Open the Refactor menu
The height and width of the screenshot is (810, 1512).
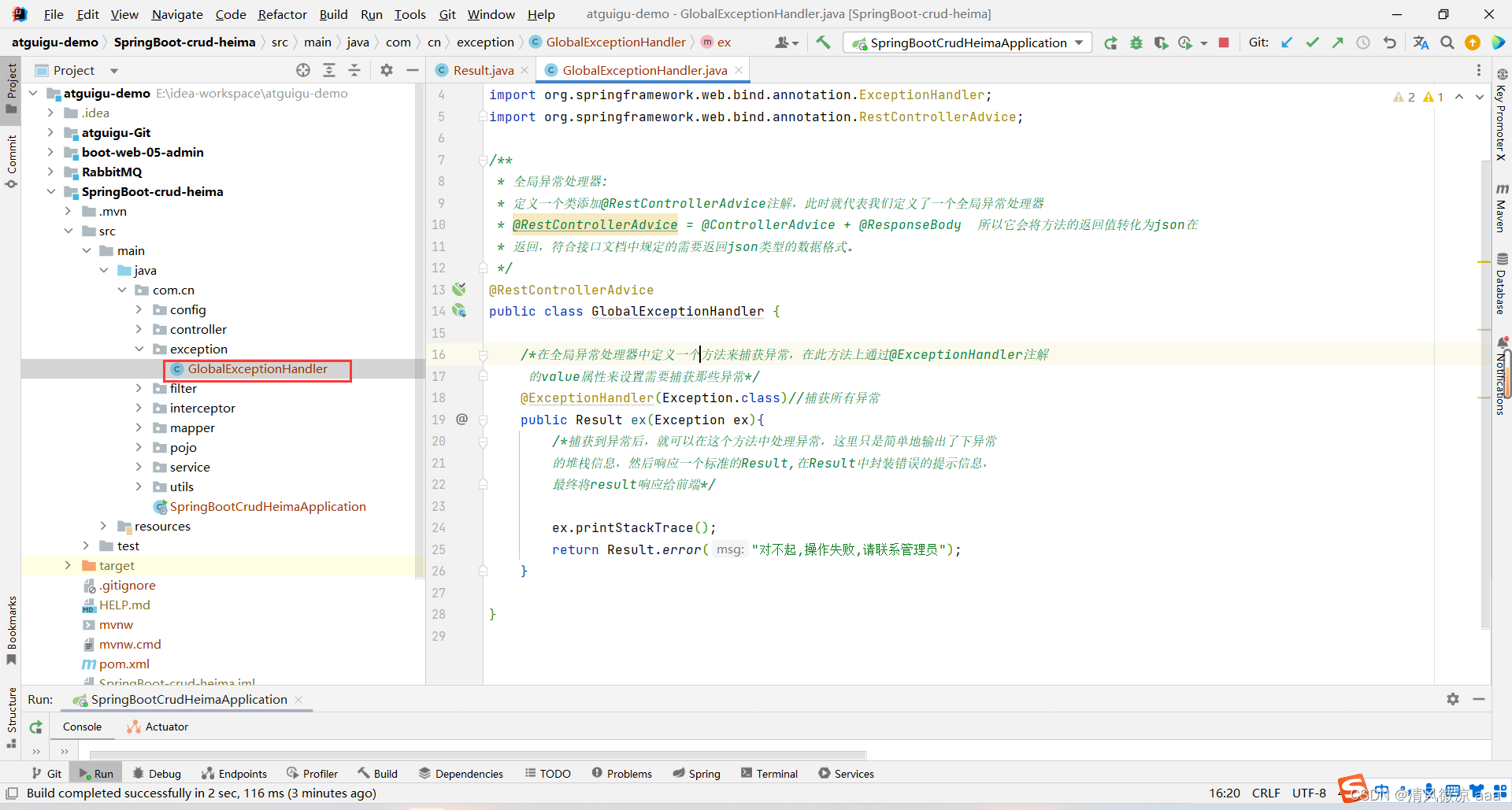(282, 14)
